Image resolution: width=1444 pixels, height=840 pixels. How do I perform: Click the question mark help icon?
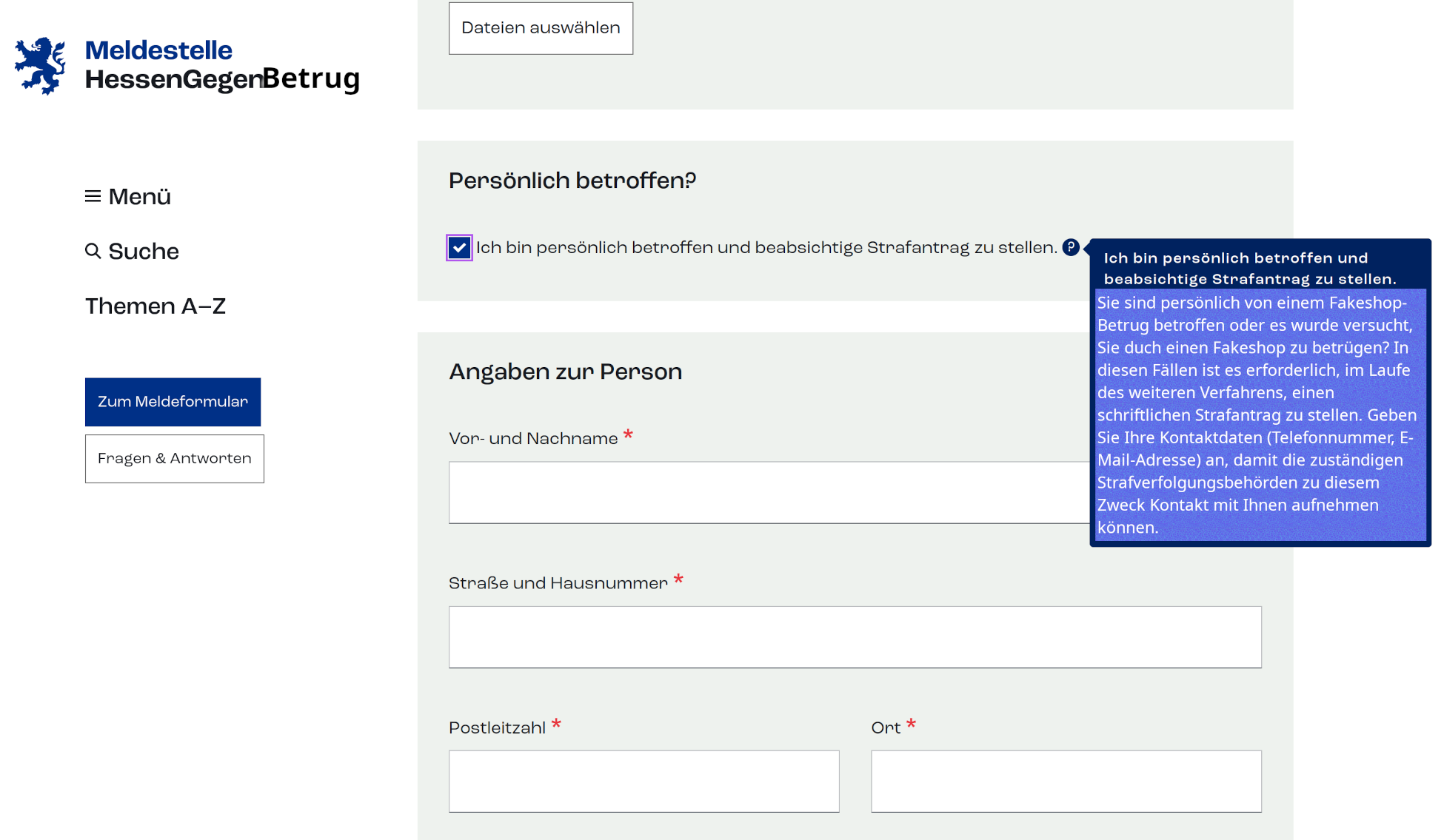click(x=1071, y=247)
